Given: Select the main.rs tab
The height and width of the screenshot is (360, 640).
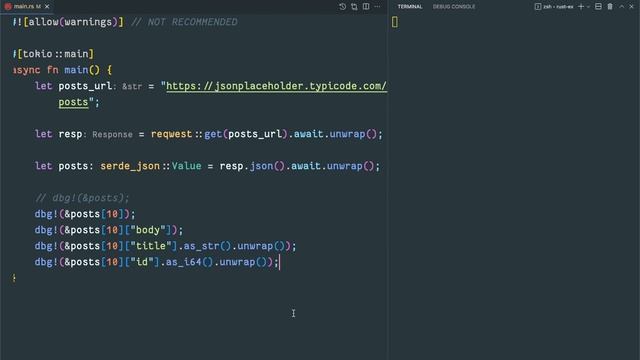Looking at the screenshot, I should (x=27, y=7).
